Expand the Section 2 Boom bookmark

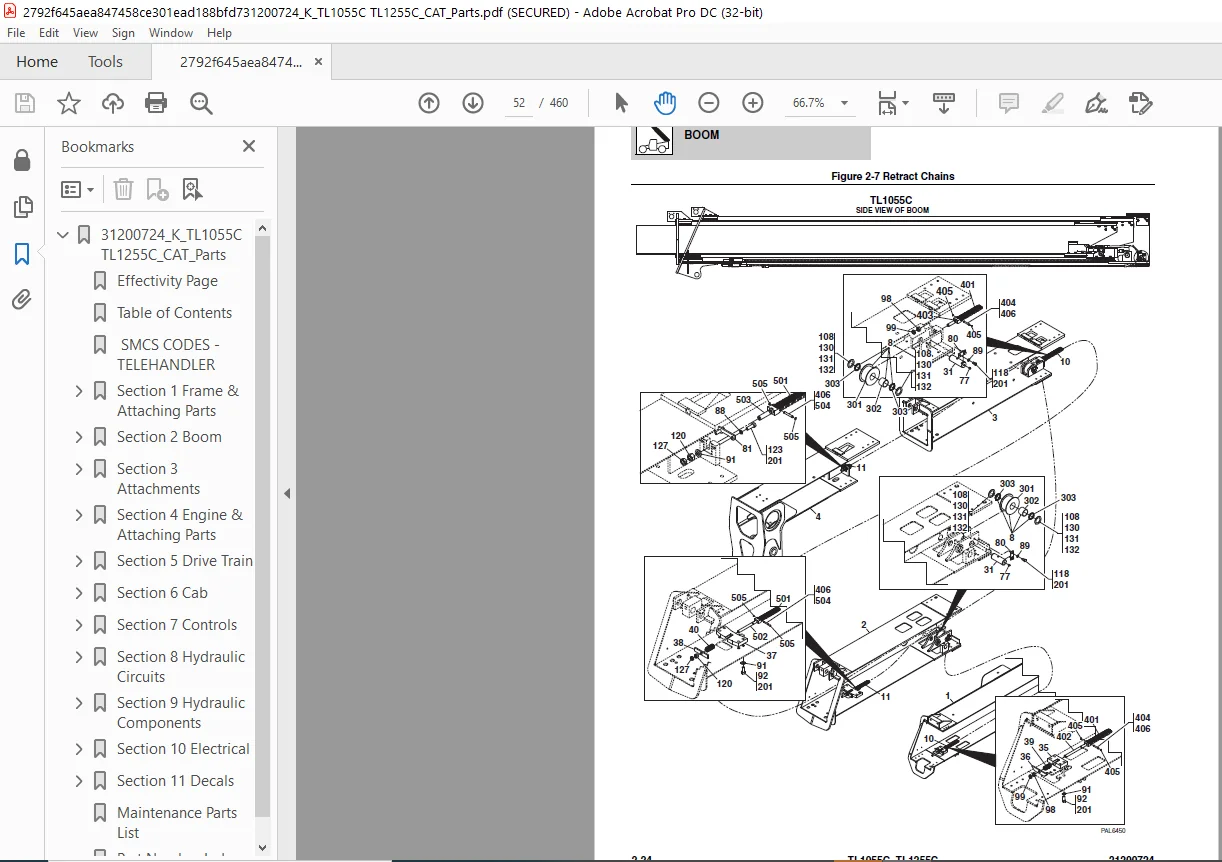pyautogui.click(x=79, y=437)
